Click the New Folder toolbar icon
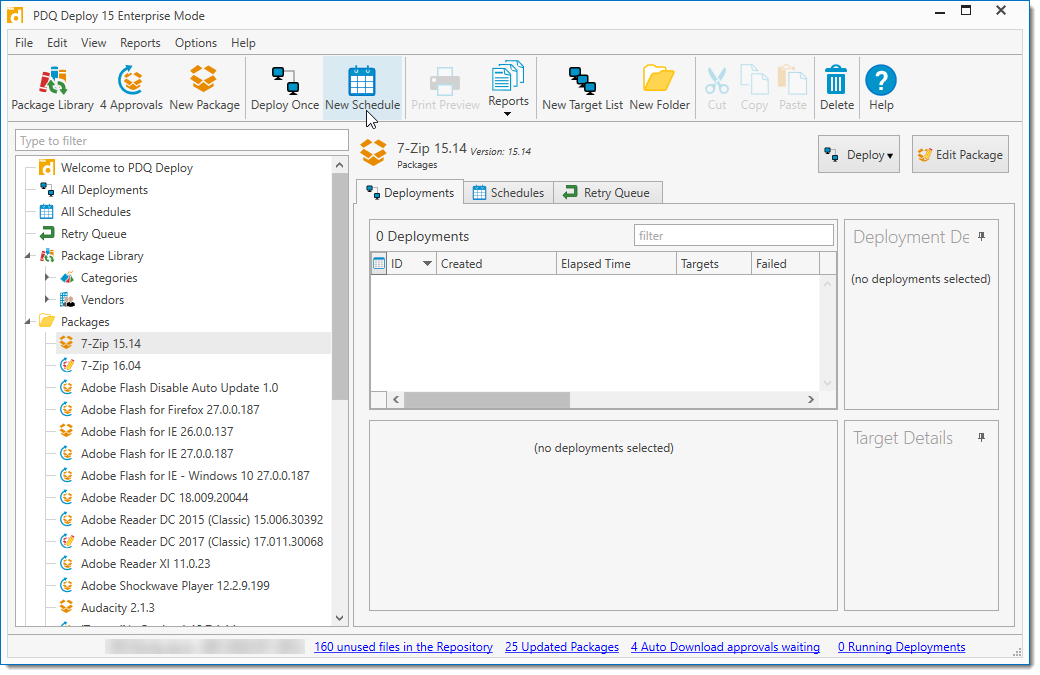Viewport: 1040px width, 675px height. pyautogui.click(x=659, y=79)
